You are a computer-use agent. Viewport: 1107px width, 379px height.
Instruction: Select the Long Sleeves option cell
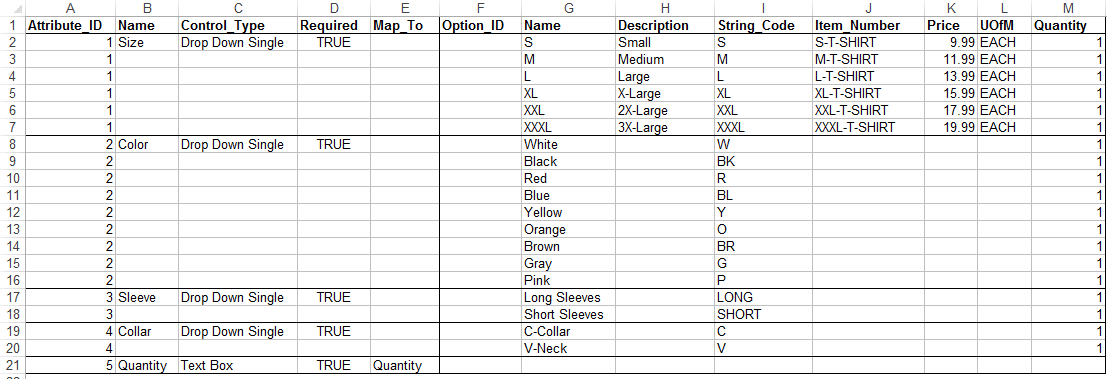click(x=568, y=297)
